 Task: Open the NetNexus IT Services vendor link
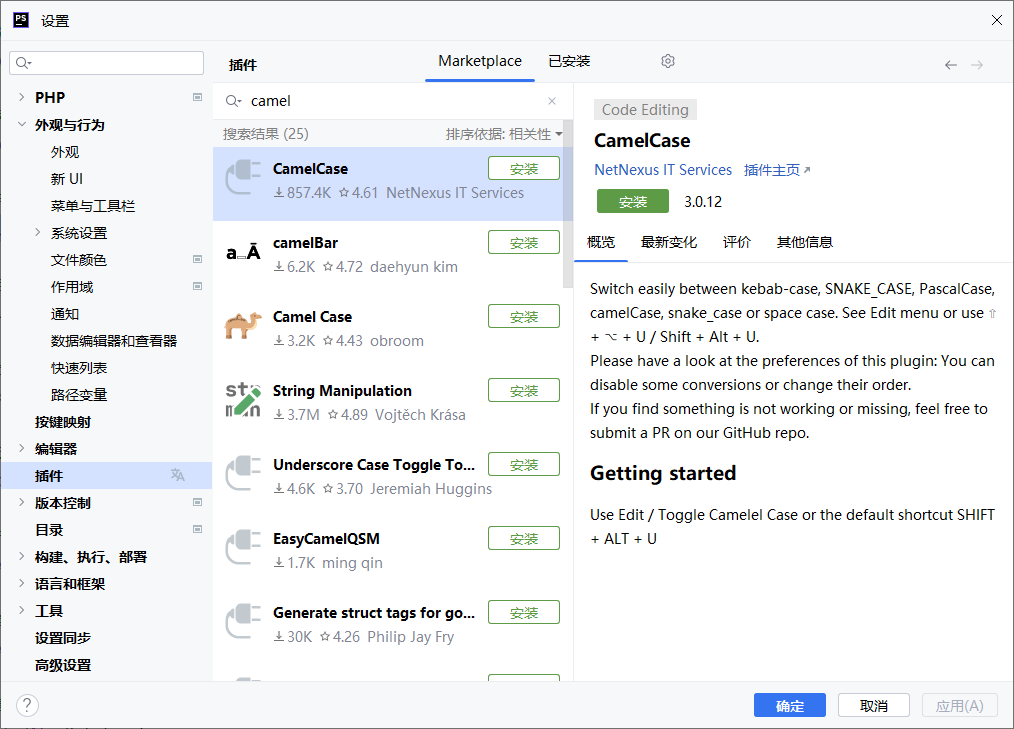663,170
